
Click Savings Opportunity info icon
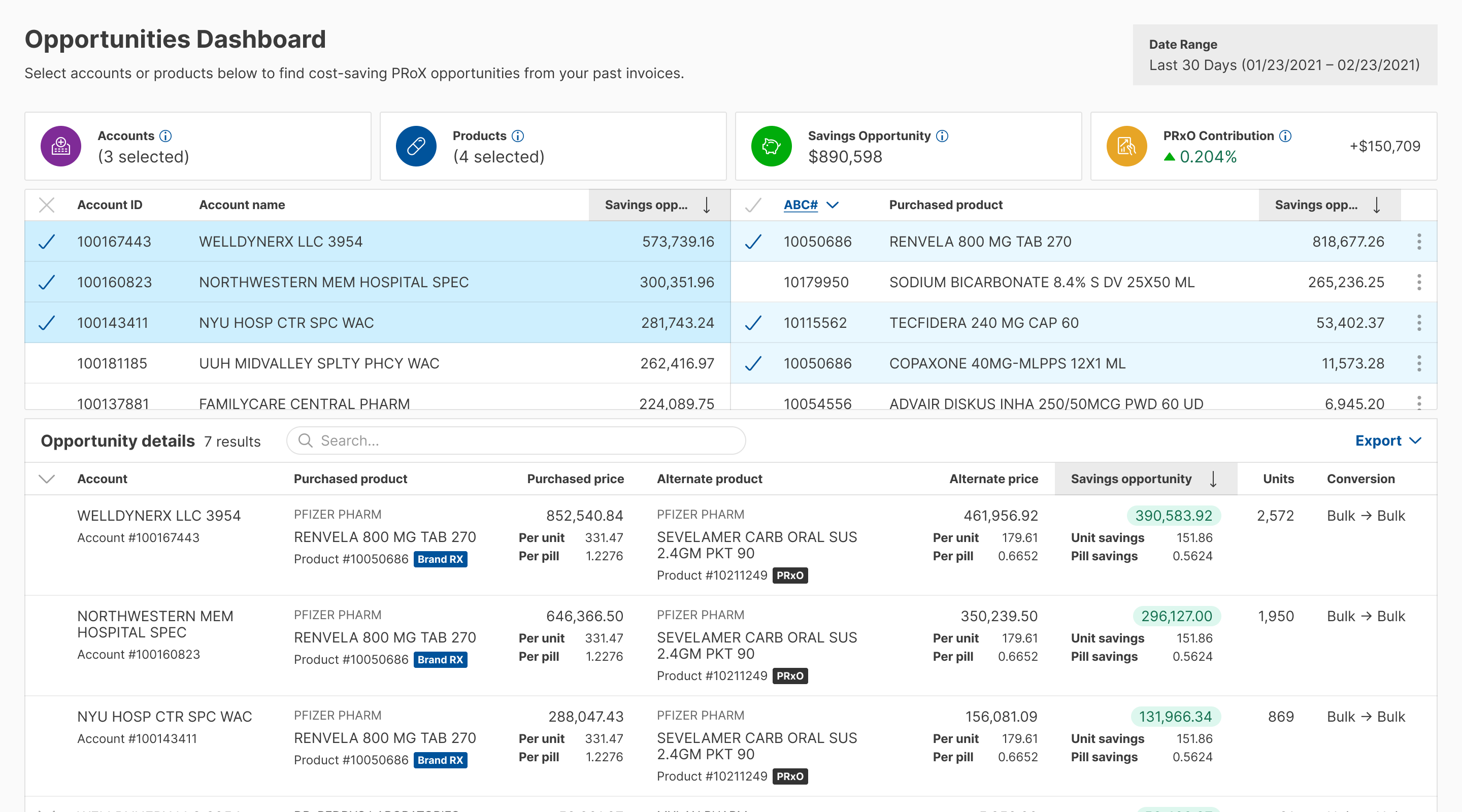942,136
